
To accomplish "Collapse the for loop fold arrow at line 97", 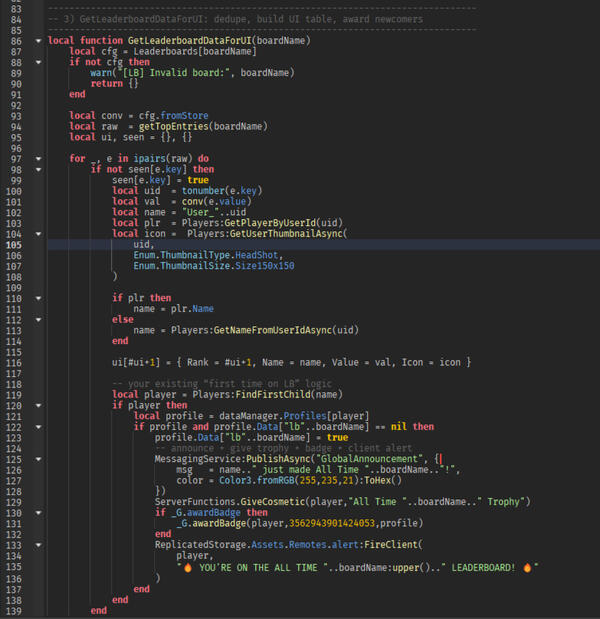I will coord(38,159).
